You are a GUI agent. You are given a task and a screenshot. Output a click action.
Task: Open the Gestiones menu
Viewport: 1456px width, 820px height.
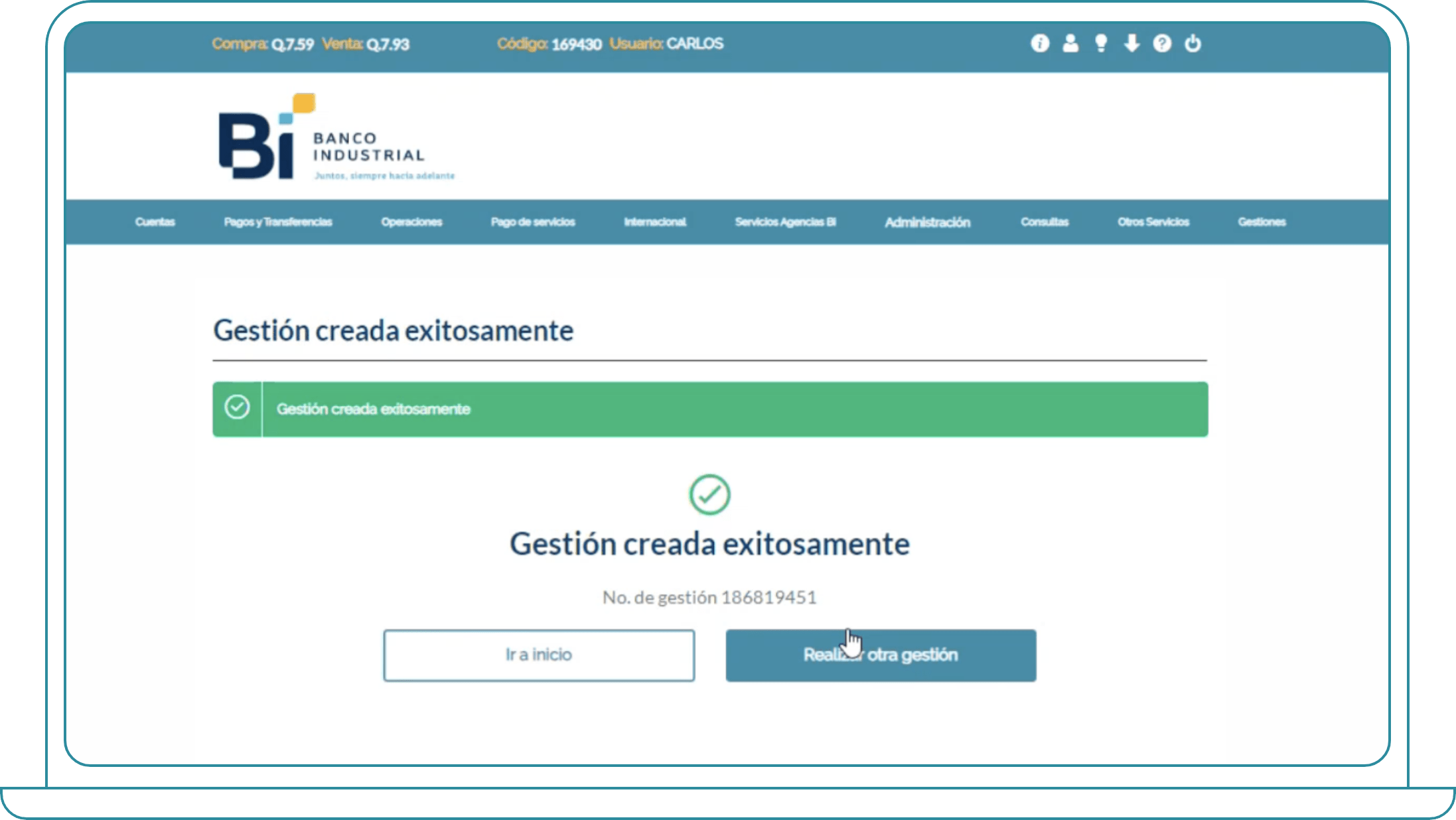coord(1262,222)
